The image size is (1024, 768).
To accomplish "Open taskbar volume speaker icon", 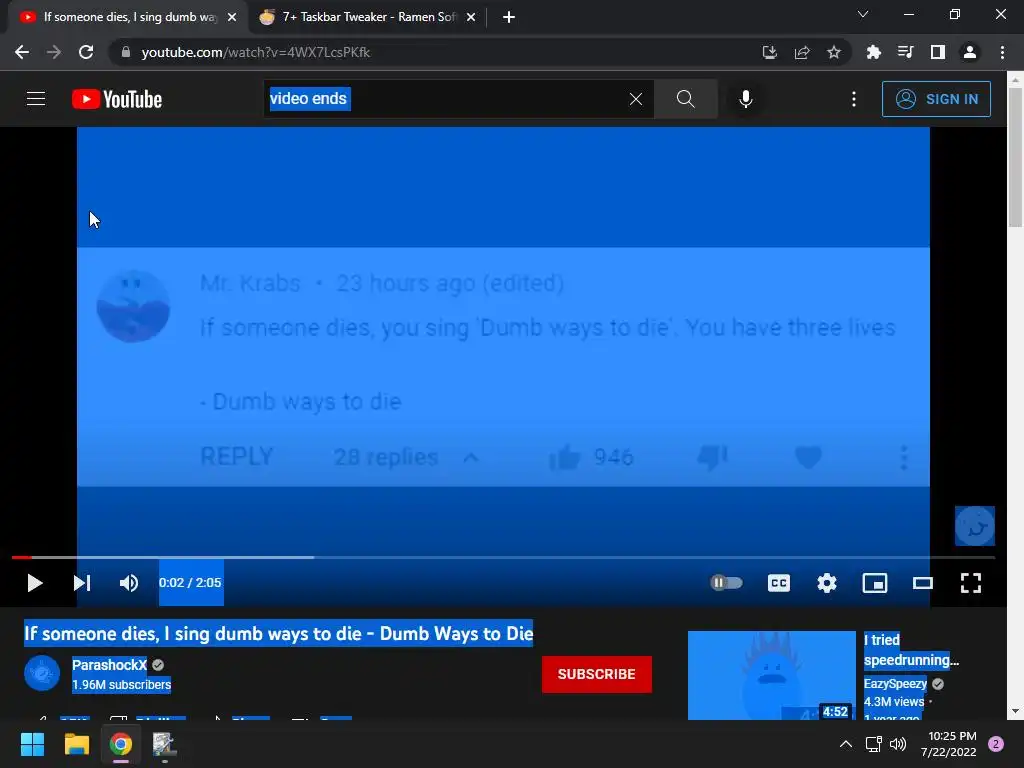I will point(898,744).
